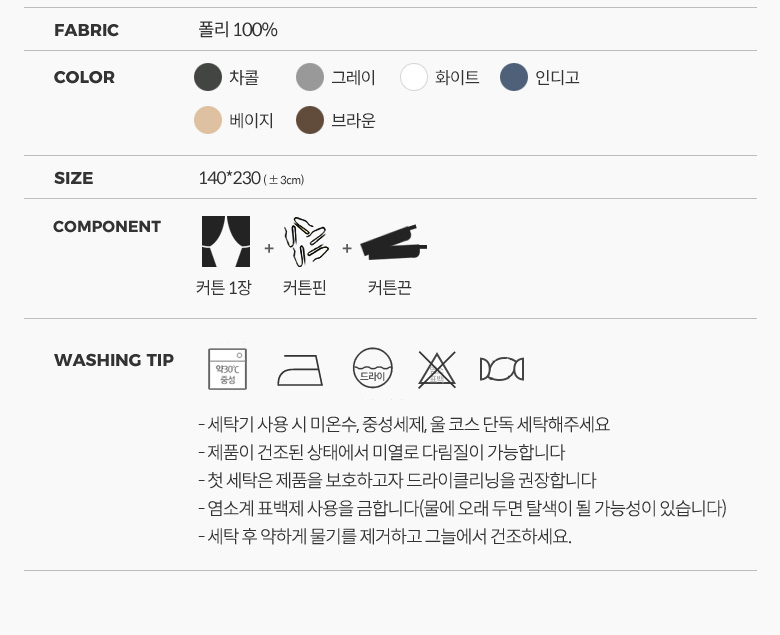This screenshot has height=635, width=780.
Task: Select the white (화이트) color swatch
Action: 414,77
